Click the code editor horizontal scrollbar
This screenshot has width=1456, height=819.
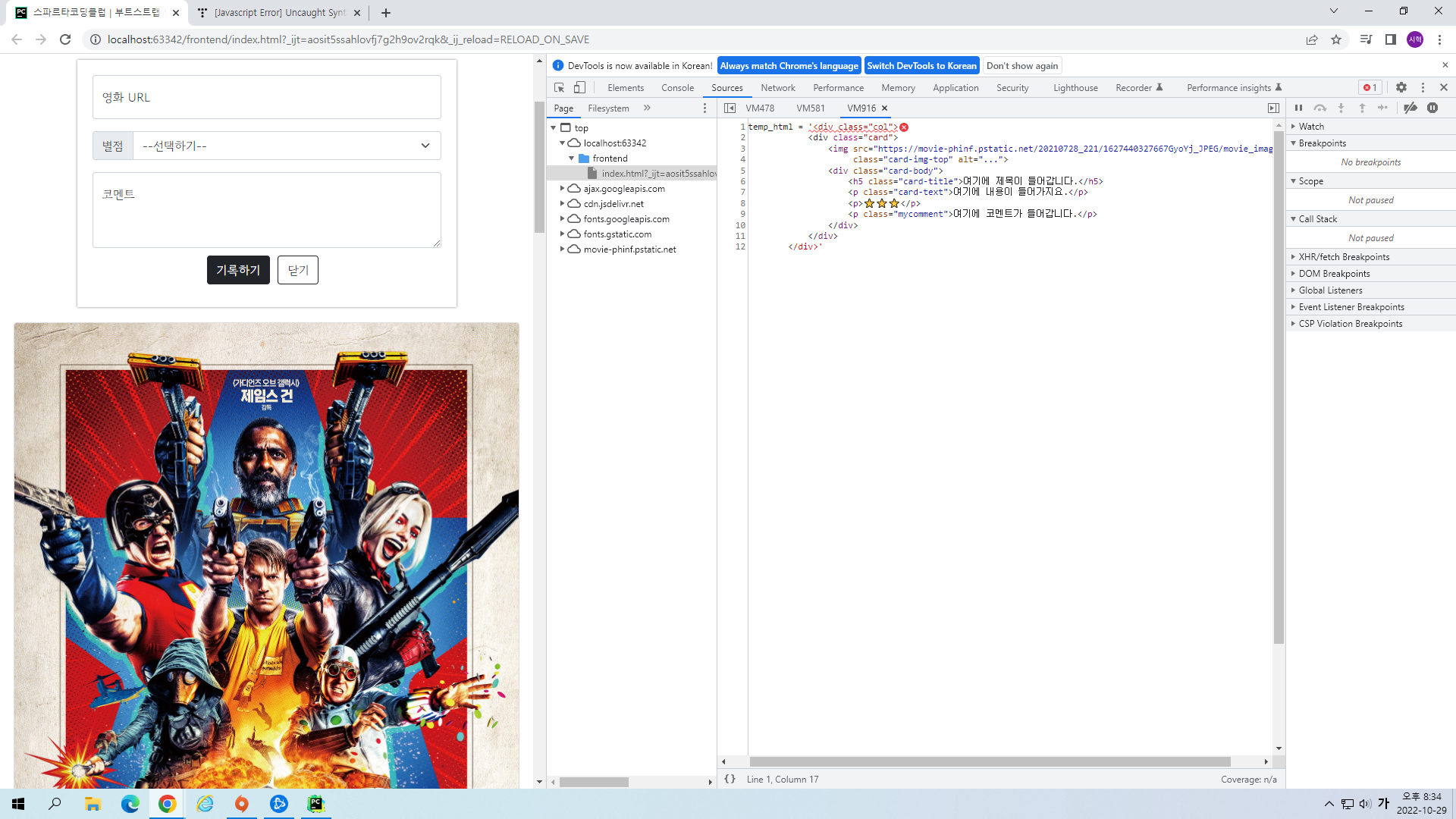click(990, 761)
